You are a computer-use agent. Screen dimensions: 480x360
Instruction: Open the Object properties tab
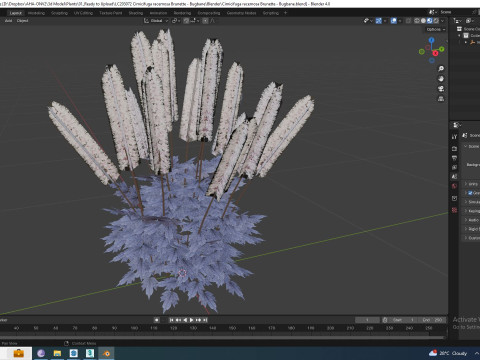(x=454, y=198)
